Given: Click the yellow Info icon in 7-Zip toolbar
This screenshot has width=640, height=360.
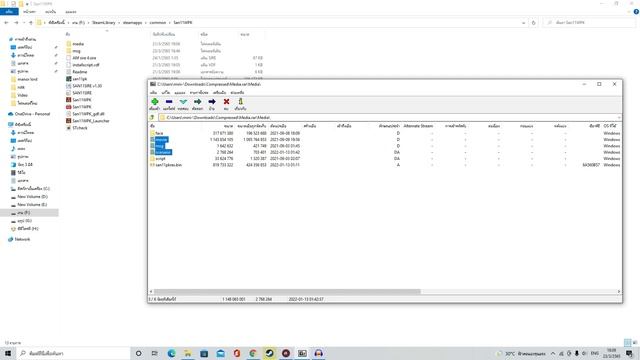Looking at the screenshot, I should click(x=240, y=102).
